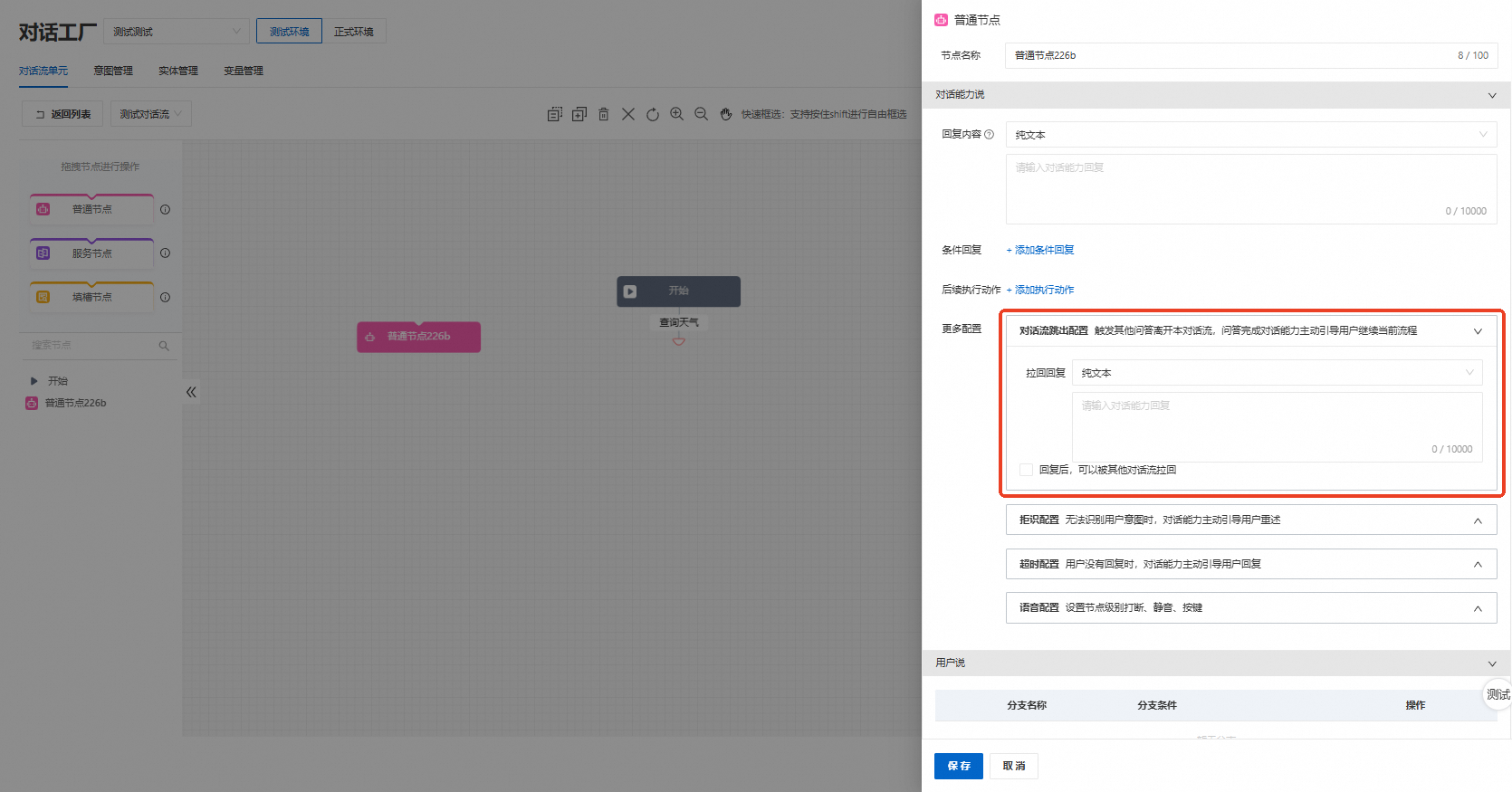Click the 取消 button
This screenshot has height=792, width=1512.
click(1014, 766)
